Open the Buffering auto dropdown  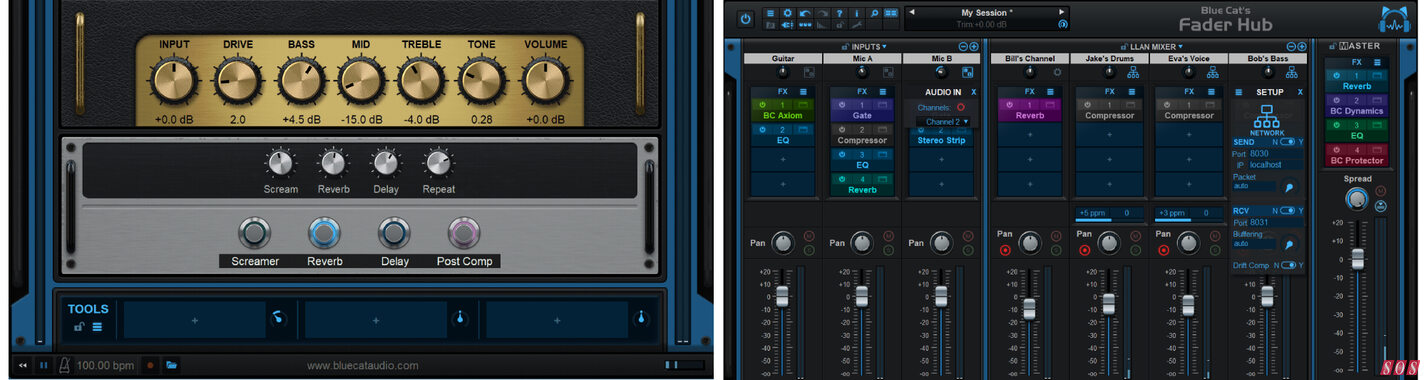tap(1254, 243)
